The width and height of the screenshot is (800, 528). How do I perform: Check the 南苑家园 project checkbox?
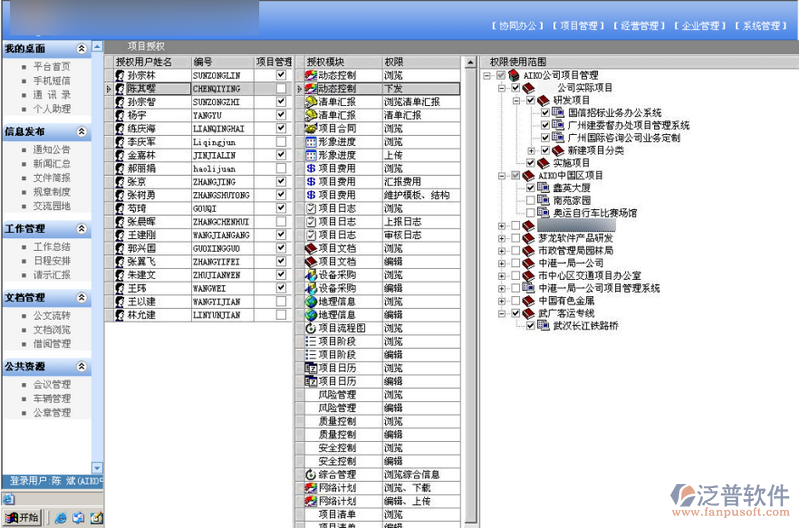click(531, 201)
